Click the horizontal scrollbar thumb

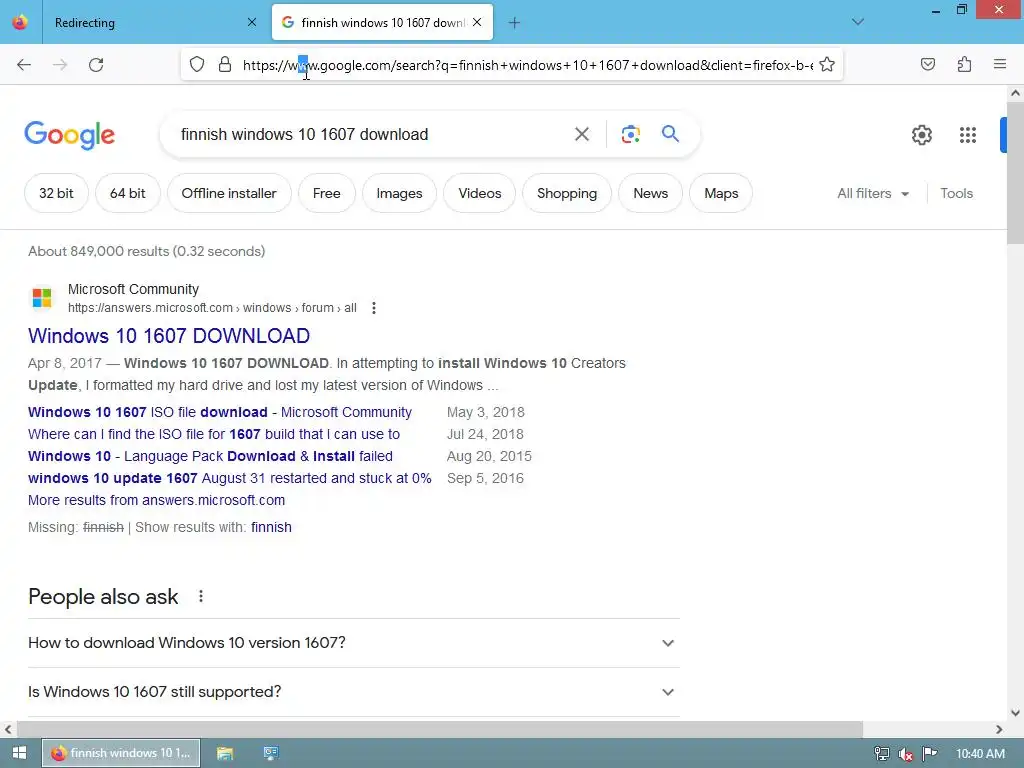(440, 729)
